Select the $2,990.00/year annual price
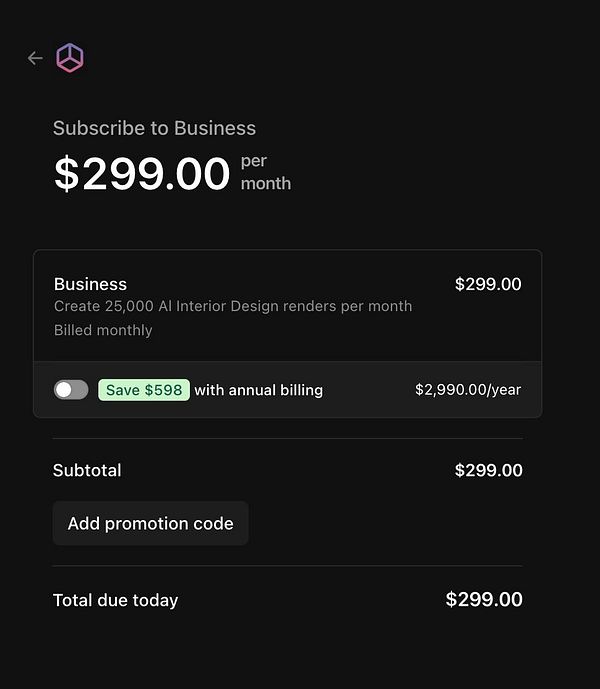The height and width of the screenshot is (689, 600). 467,390
